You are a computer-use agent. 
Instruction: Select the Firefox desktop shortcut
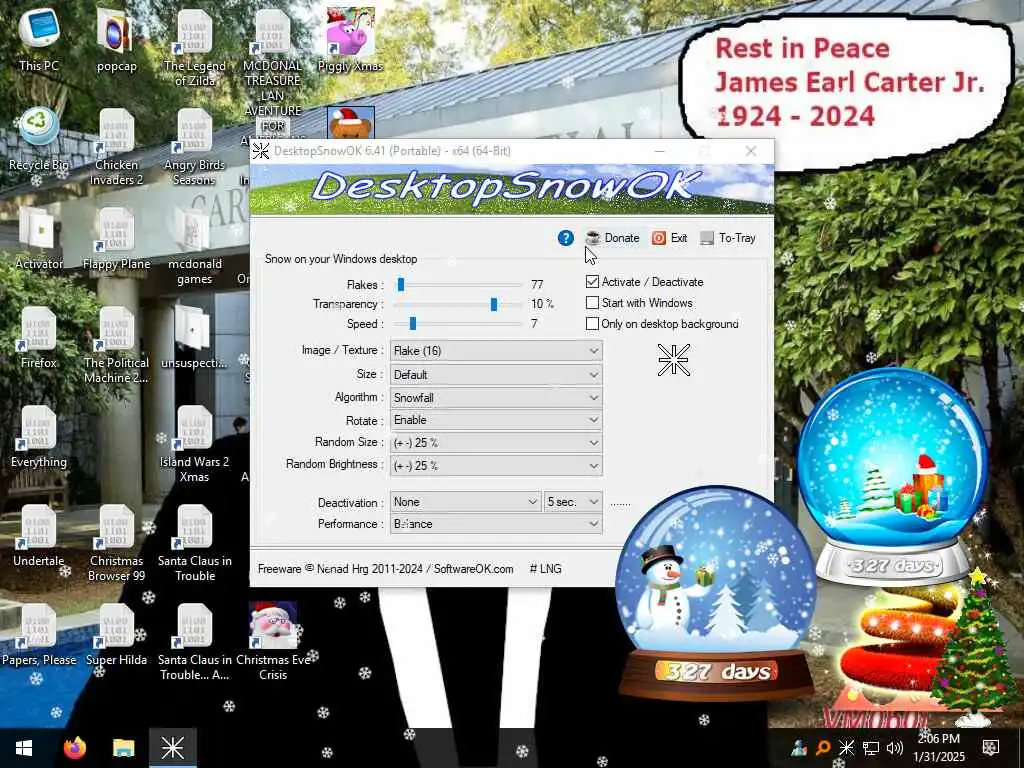click(x=39, y=338)
